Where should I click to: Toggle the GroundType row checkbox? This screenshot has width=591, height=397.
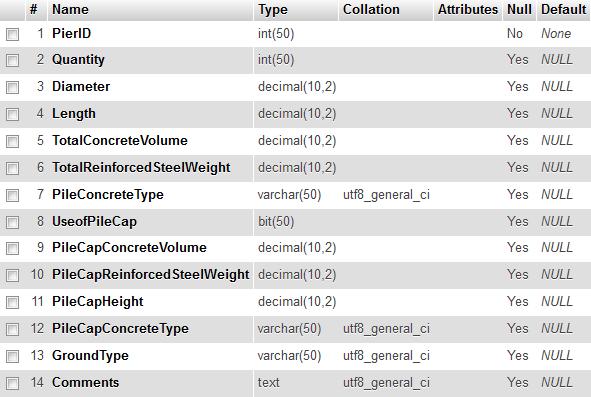click(12, 356)
